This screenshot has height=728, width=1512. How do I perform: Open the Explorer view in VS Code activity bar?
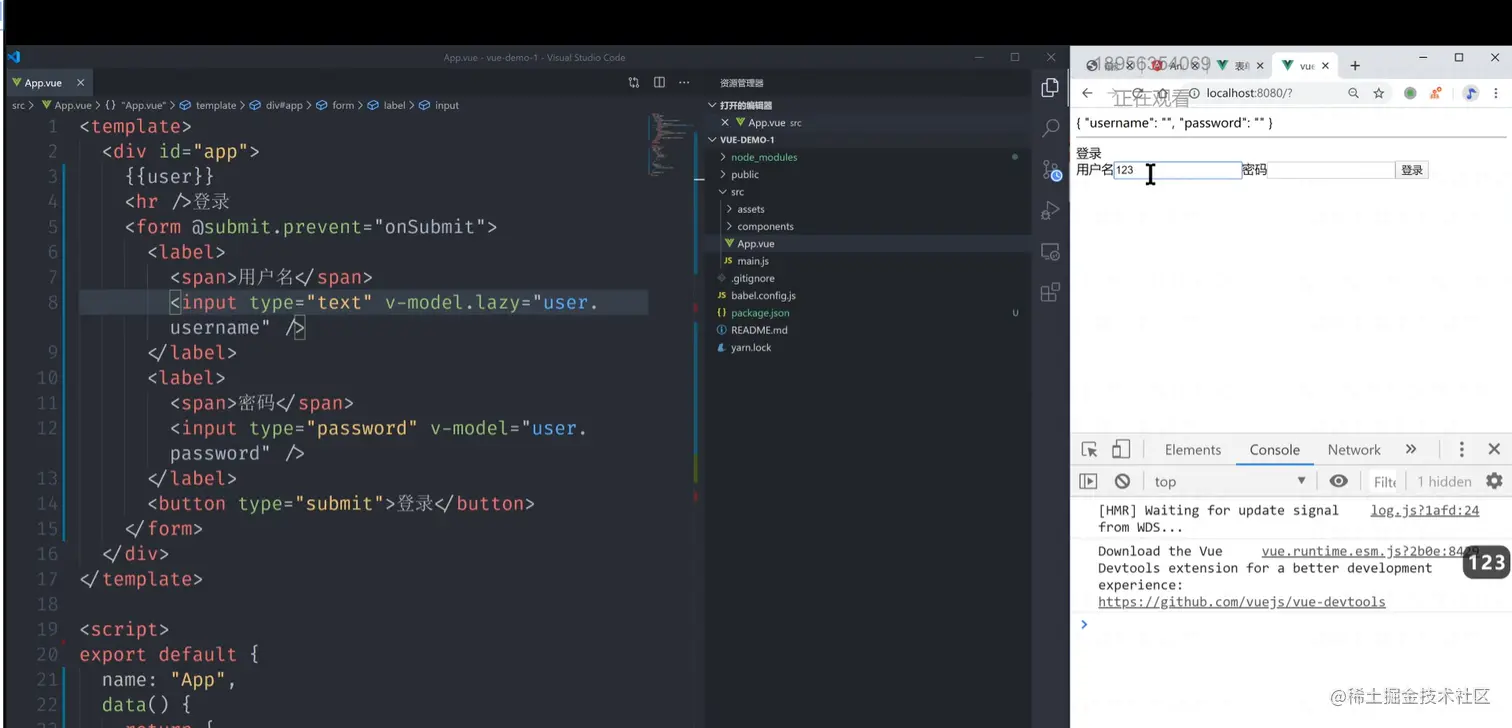coord(1050,88)
